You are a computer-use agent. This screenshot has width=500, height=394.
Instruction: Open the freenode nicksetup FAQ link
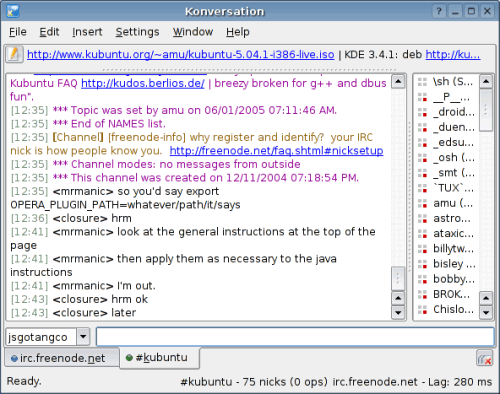click(x=276, y=151)
